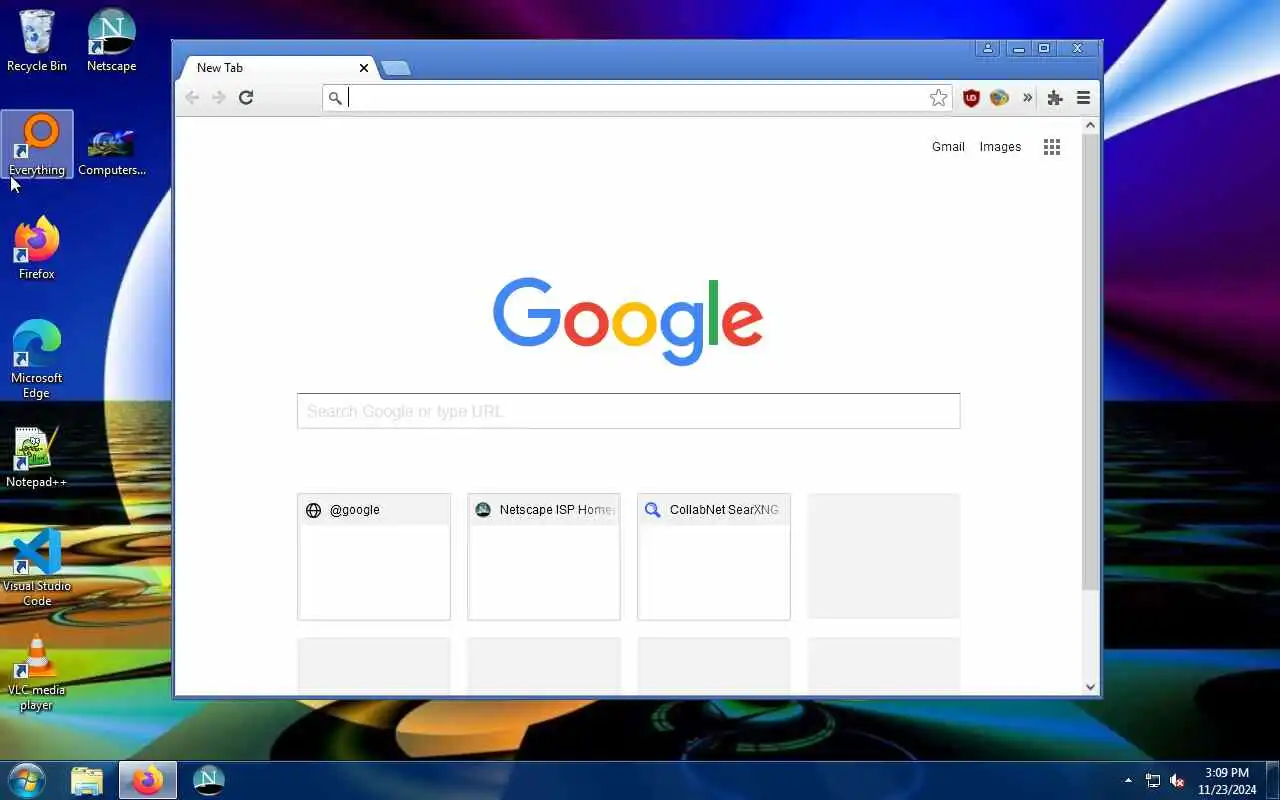The image size is (1280, 800).
Task: Open the Netscape ISP Home tile
Action: click(544, 557)
